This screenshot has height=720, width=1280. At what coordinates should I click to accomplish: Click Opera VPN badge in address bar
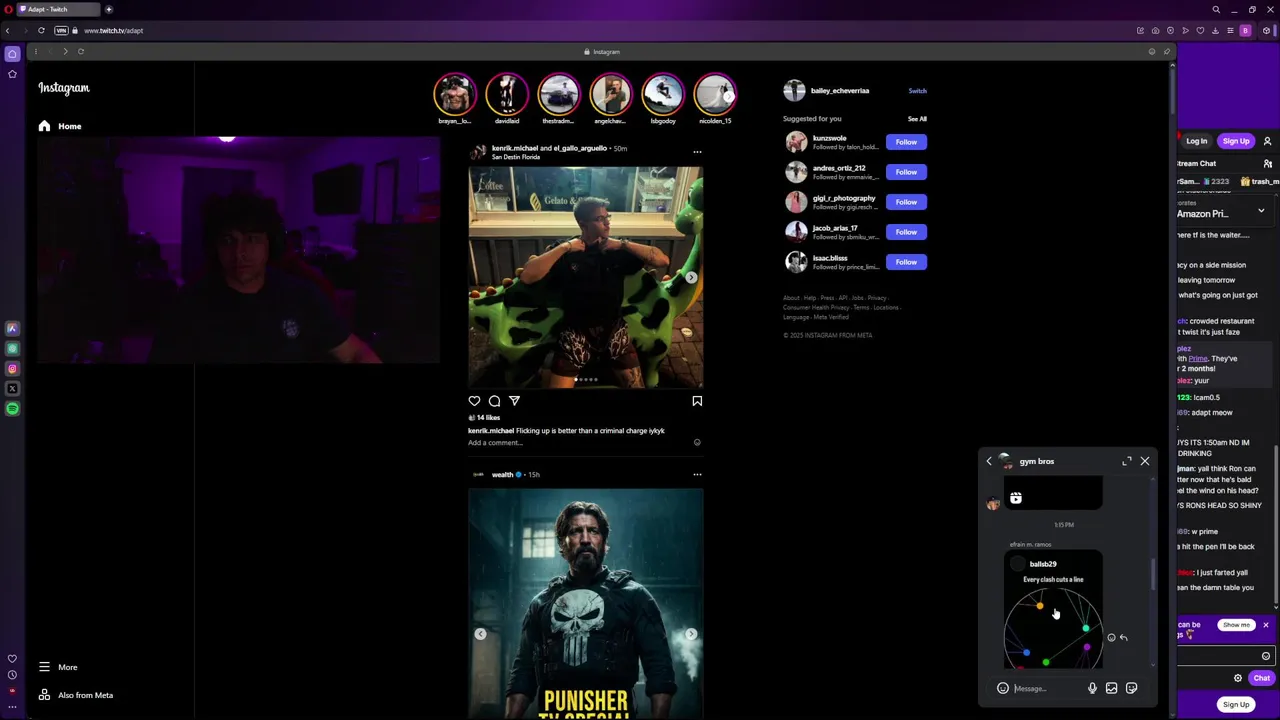[x=61, y=30]
